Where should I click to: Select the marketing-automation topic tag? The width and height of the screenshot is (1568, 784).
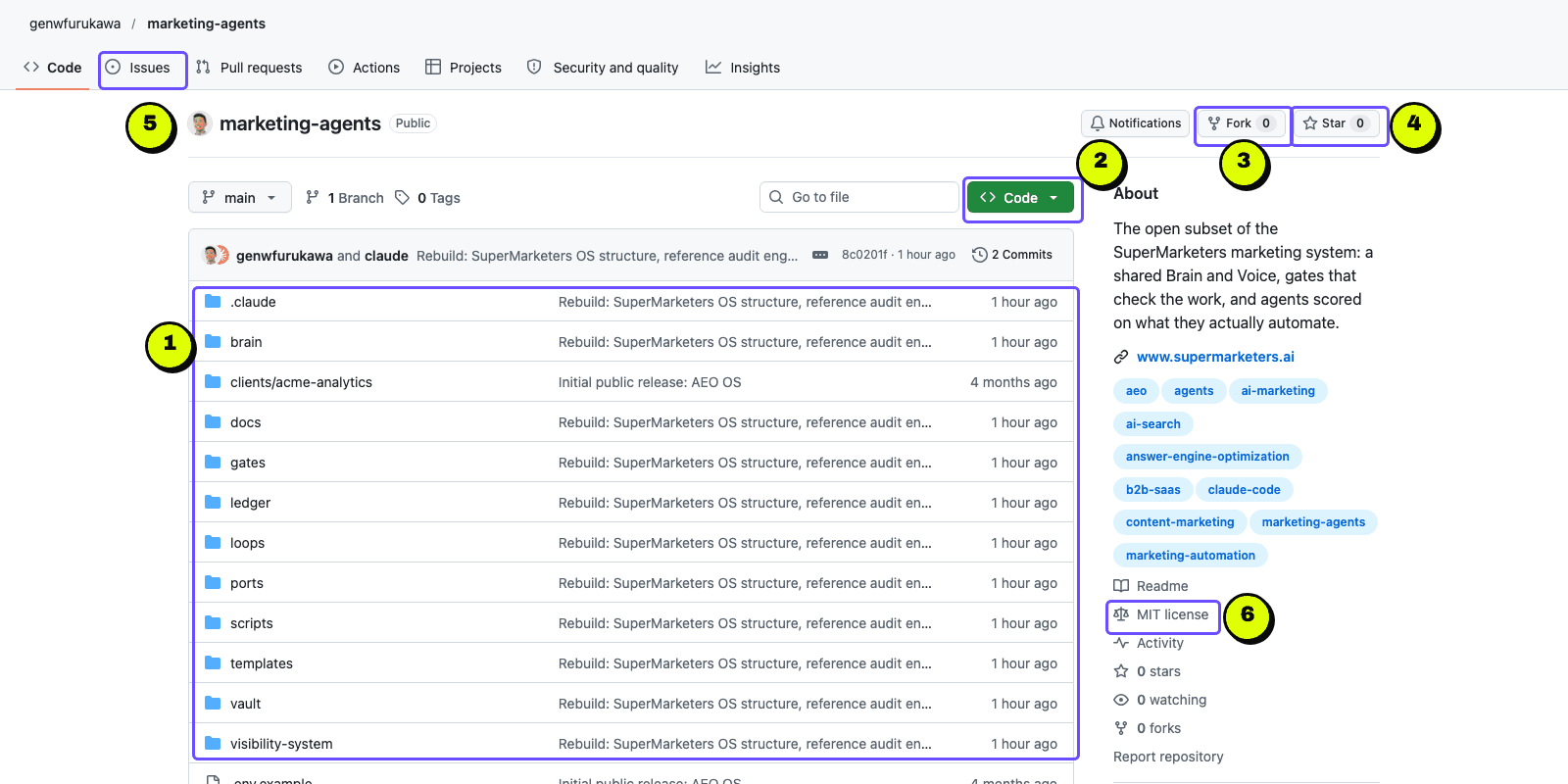tap(1190, 556)
